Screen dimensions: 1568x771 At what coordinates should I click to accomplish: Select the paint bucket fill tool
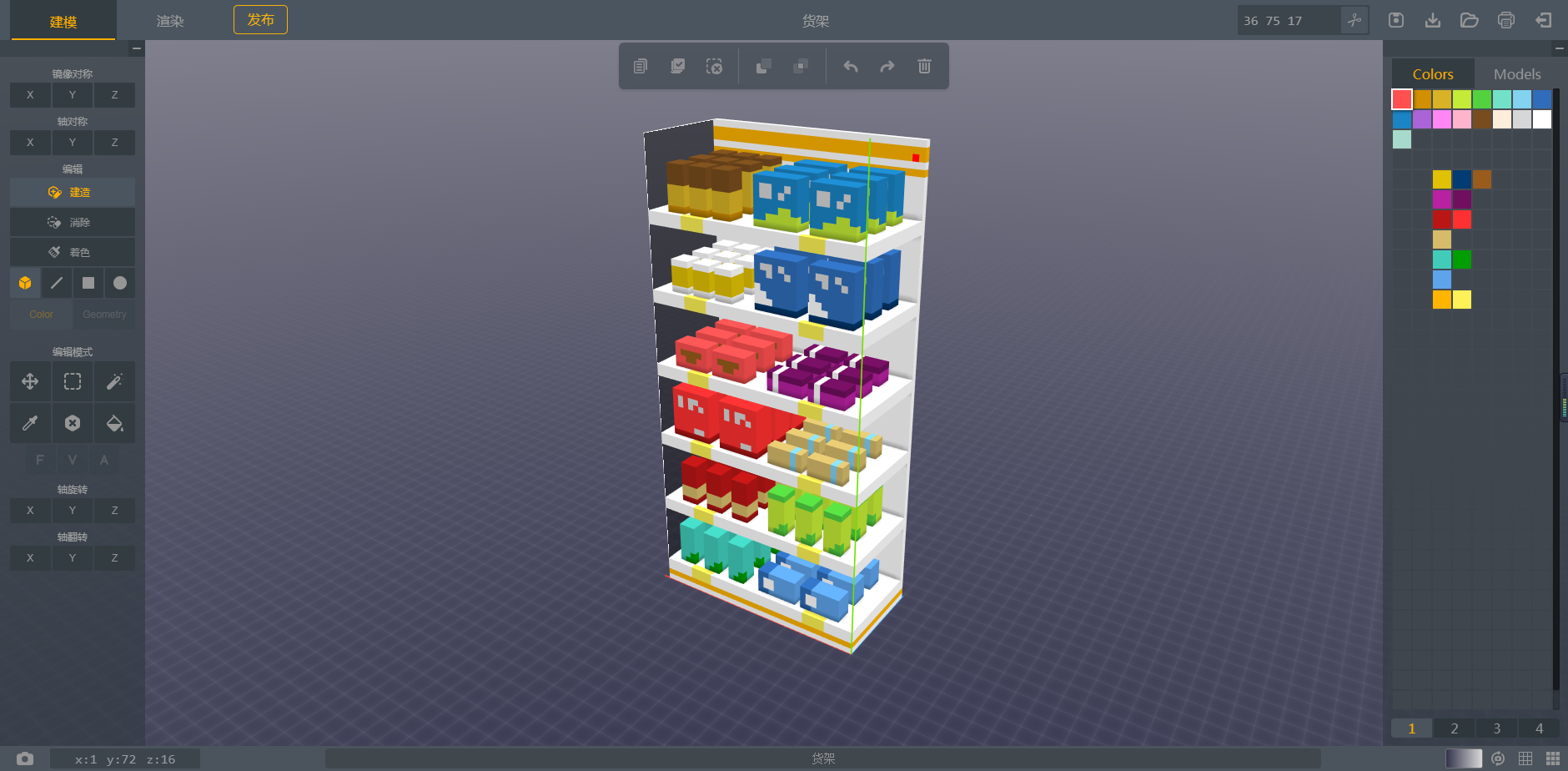tap(115, 423)
